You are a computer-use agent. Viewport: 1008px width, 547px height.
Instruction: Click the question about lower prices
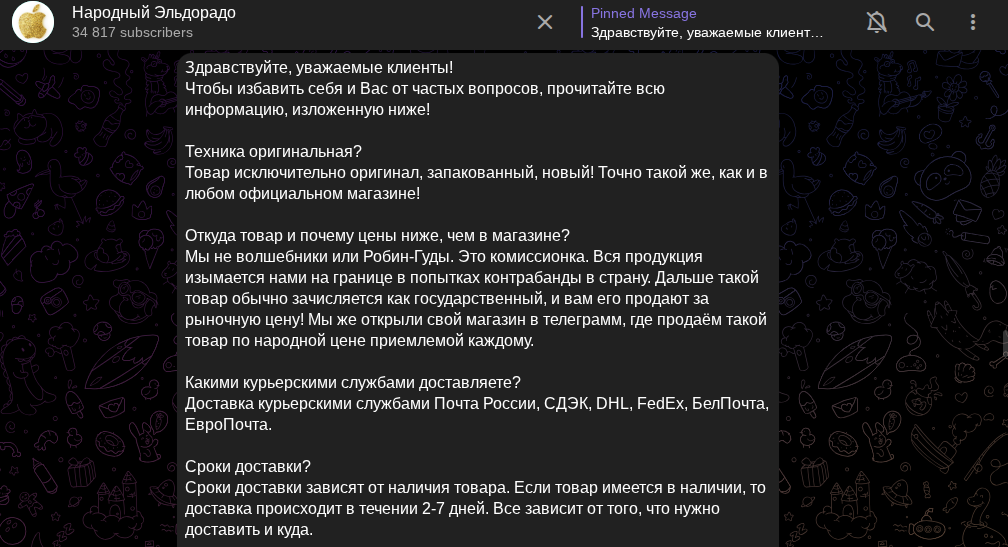click(377, 235)
